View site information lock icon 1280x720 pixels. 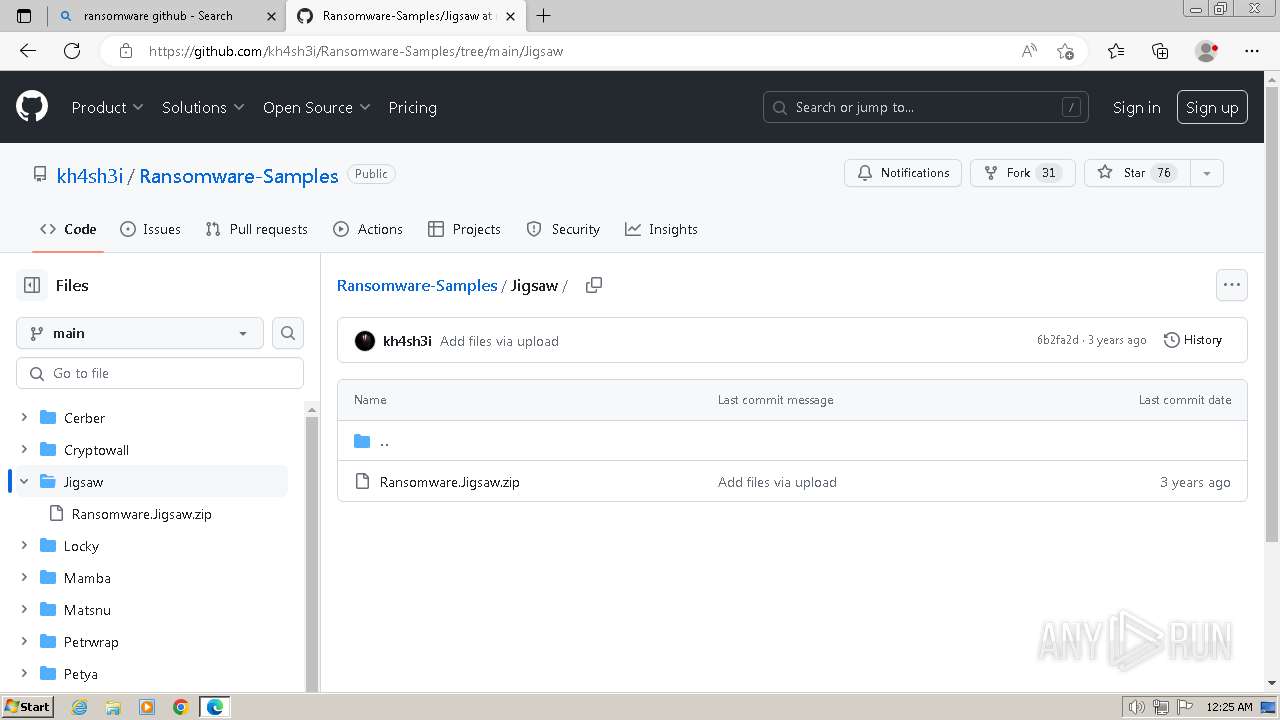click(x=125, y=51)
